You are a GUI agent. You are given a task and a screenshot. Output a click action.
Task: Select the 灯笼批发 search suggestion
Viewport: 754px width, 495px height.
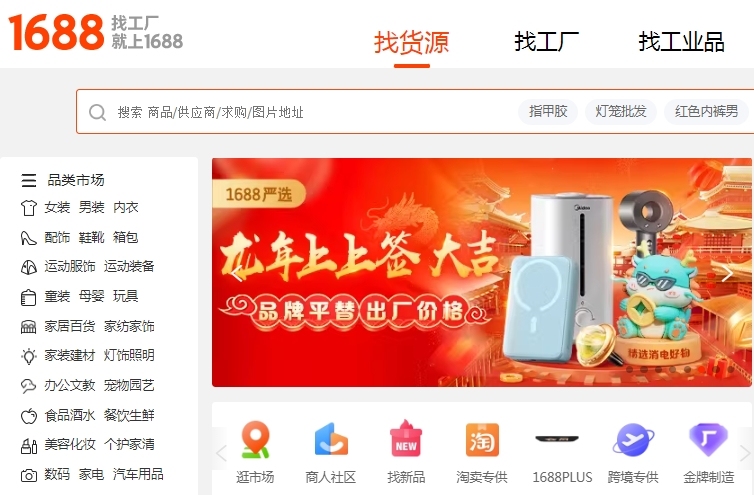pyautogui.click(x=620, y=112)
